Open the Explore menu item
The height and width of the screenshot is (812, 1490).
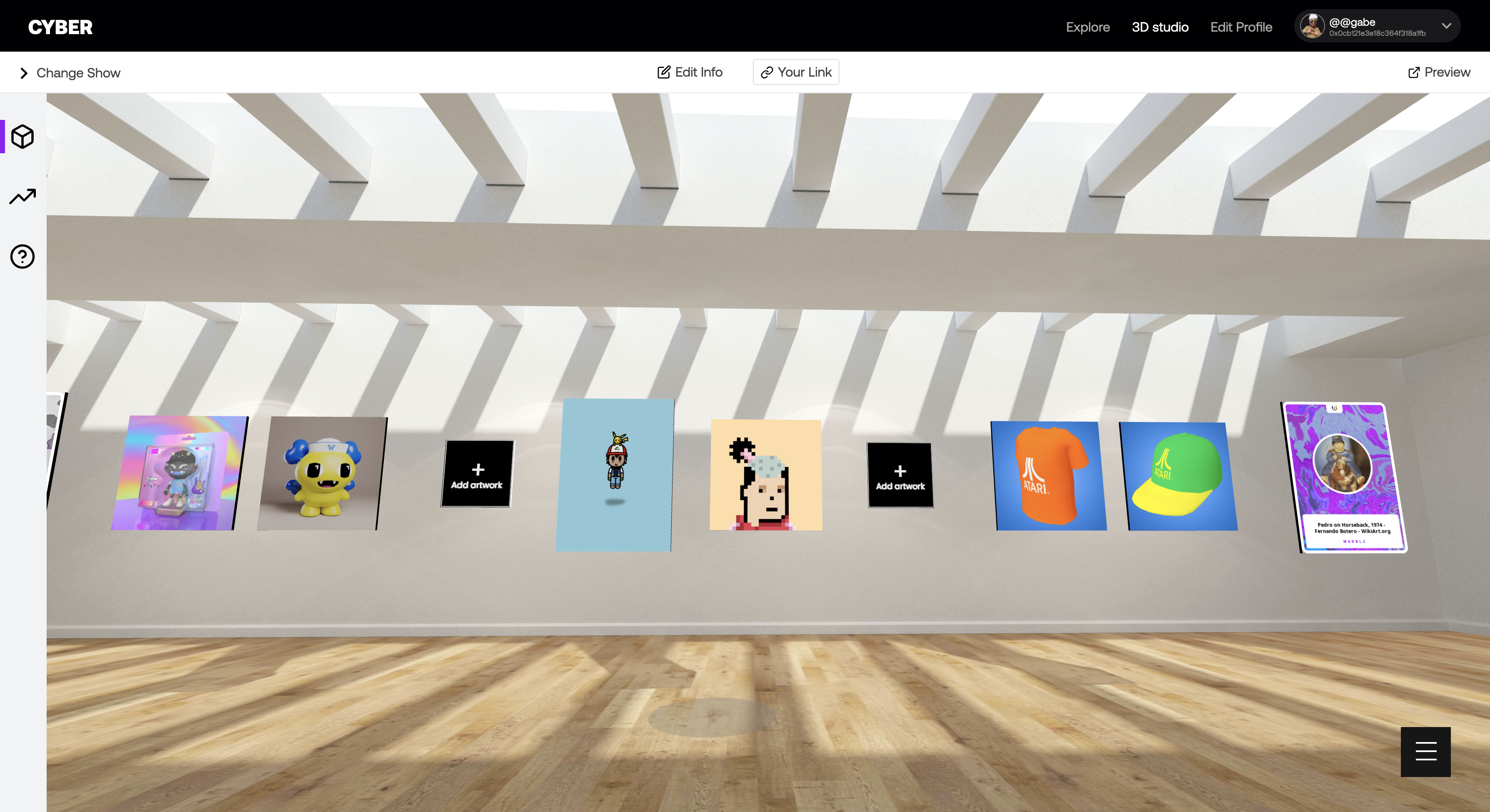tap(1087, 27)
